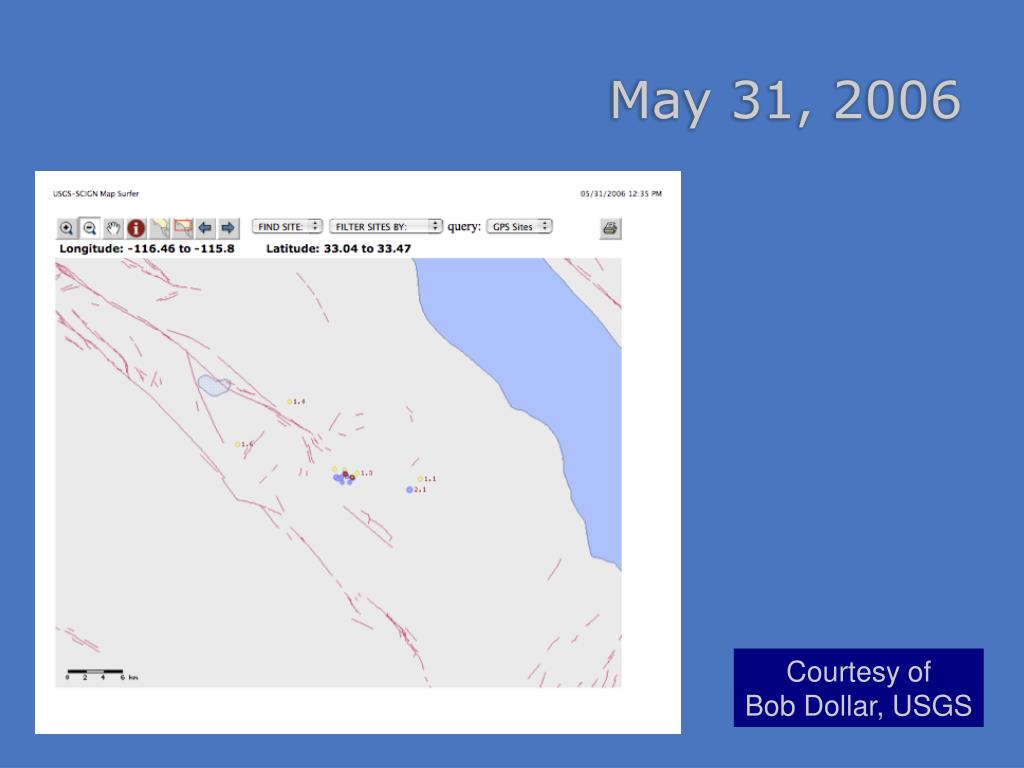Go to previous map view arrow
The height and width of the screenshot is (768, 1024).
coord(205,228)
